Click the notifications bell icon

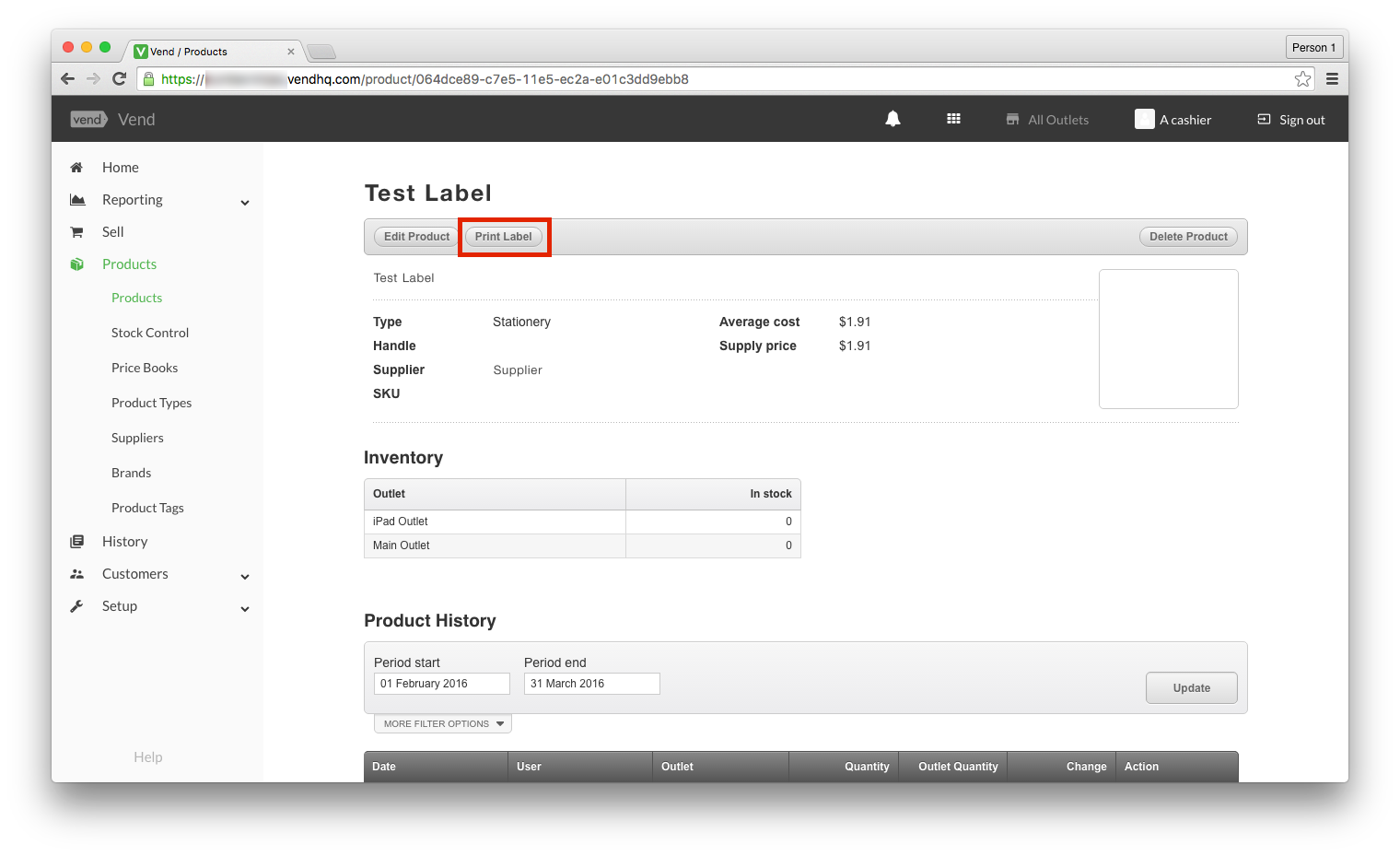(892, 119)
